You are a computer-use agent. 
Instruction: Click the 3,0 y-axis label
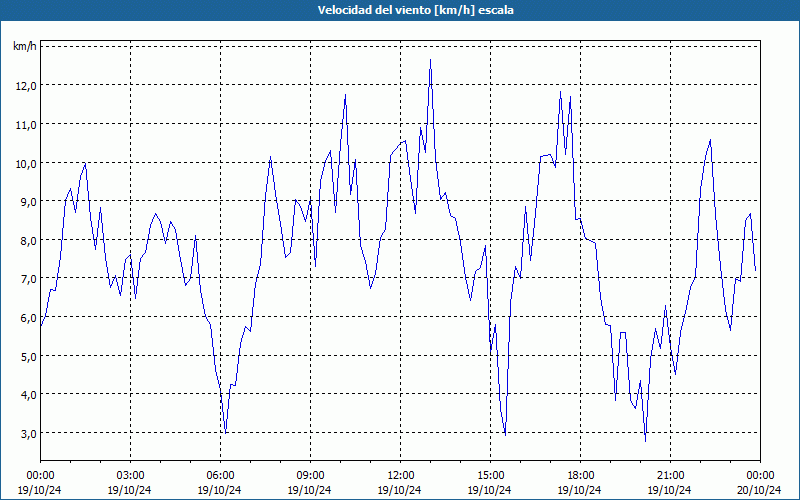click(29, 433)
